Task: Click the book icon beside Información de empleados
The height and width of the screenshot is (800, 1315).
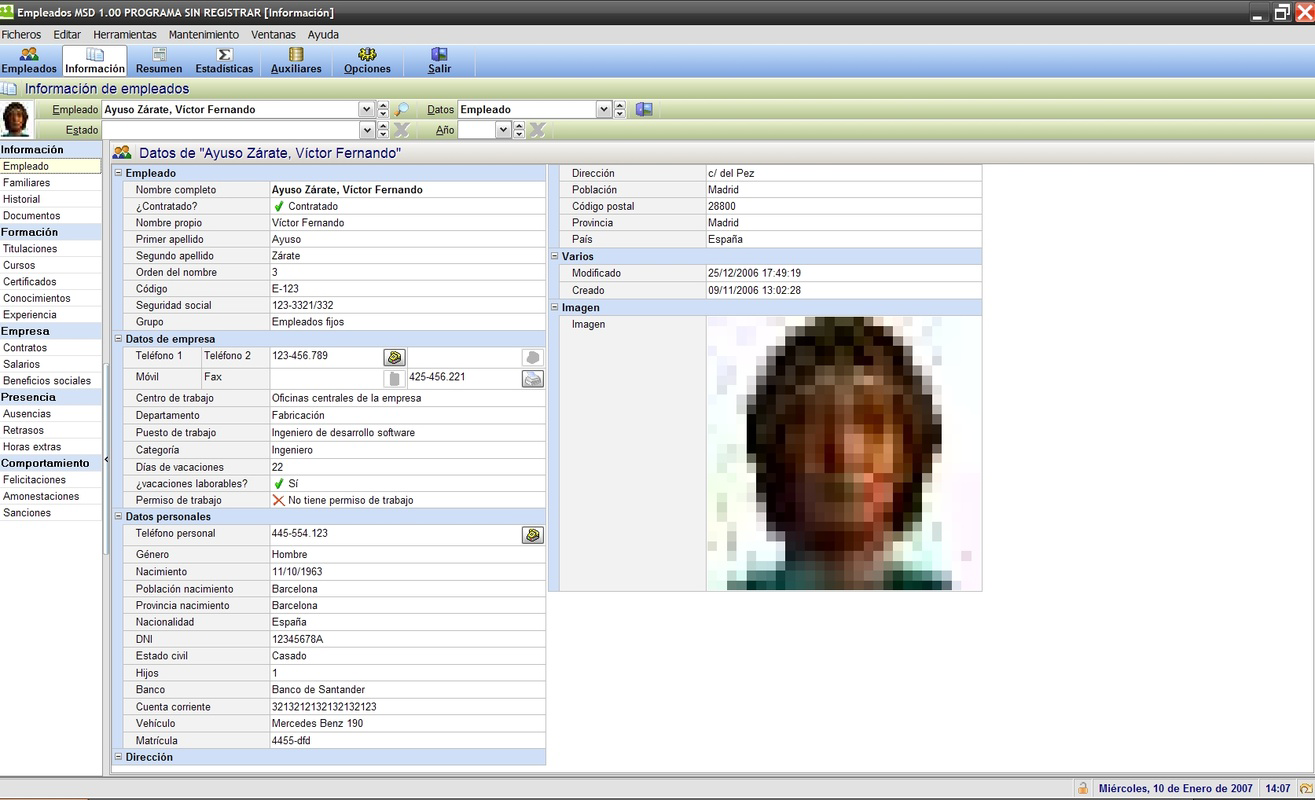Action: tap(10, 88)
